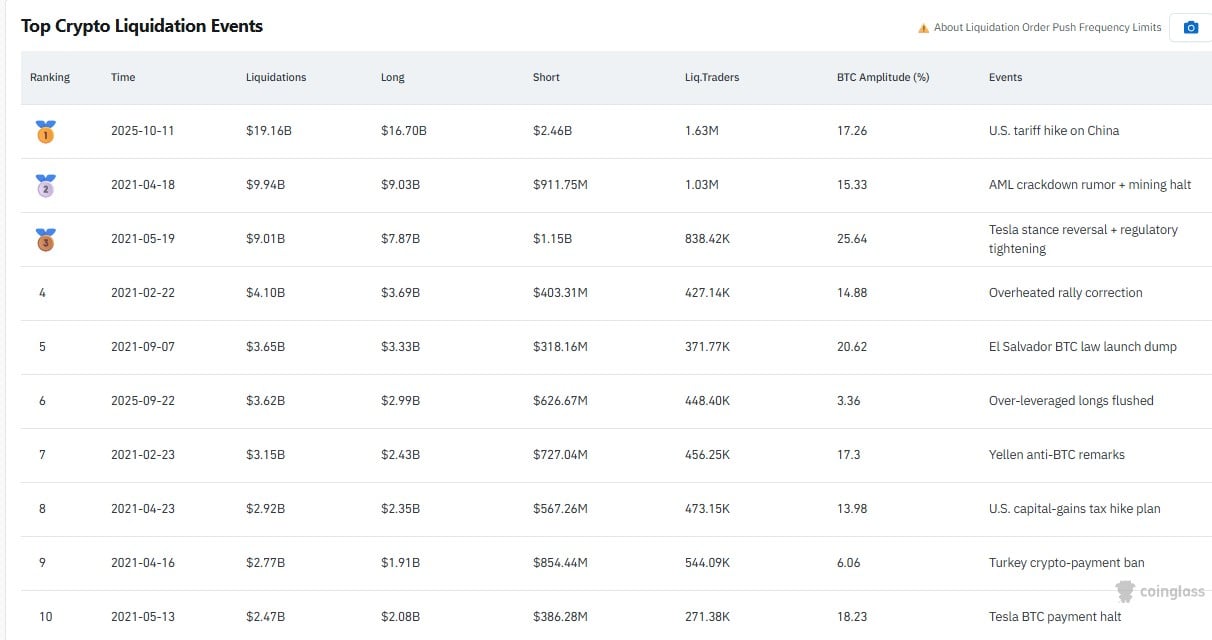
Task: Select the U.S. tariff hike on China event
Action: (1053, 131)
